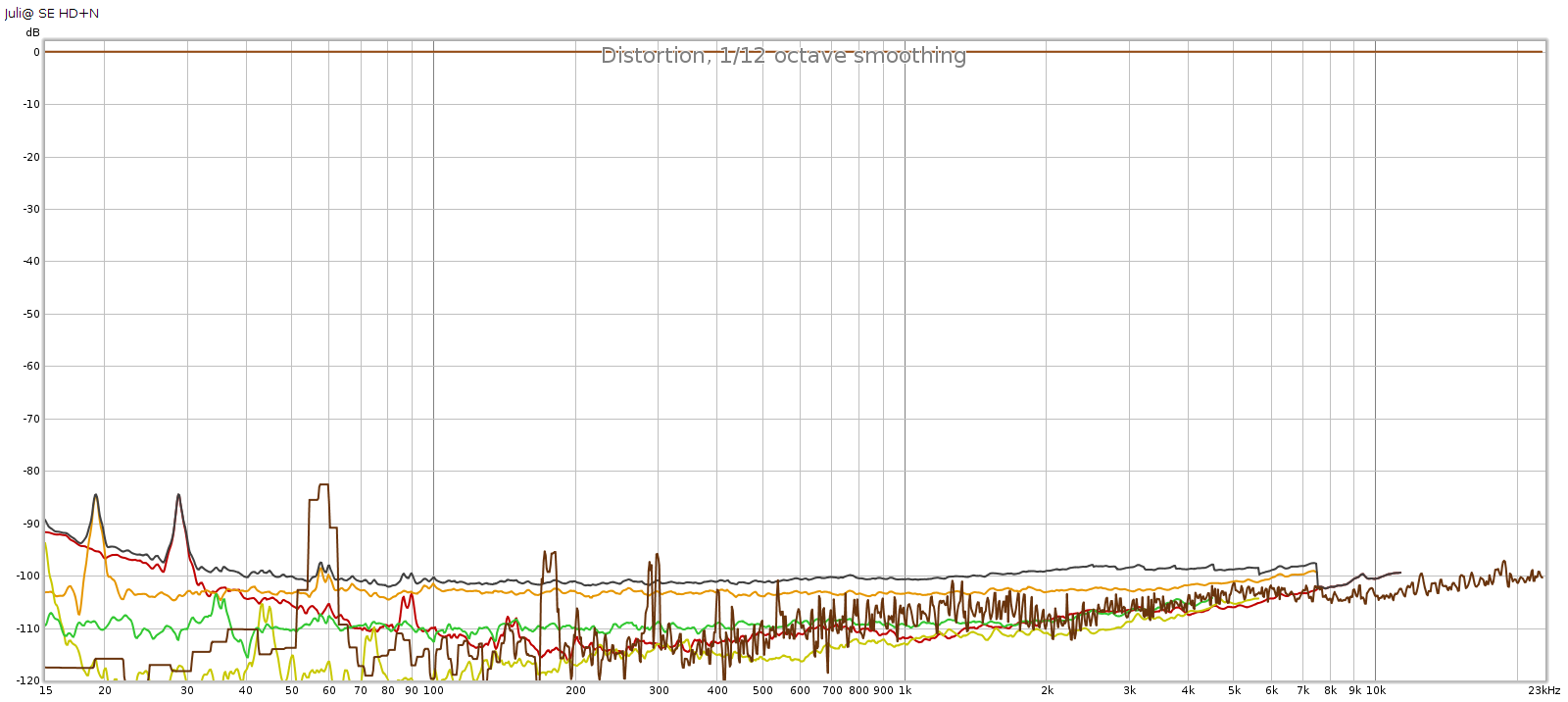Click the 2k frequency axis label
The height and width of the screenshot is (702, 1568).
pos(1047,690)
